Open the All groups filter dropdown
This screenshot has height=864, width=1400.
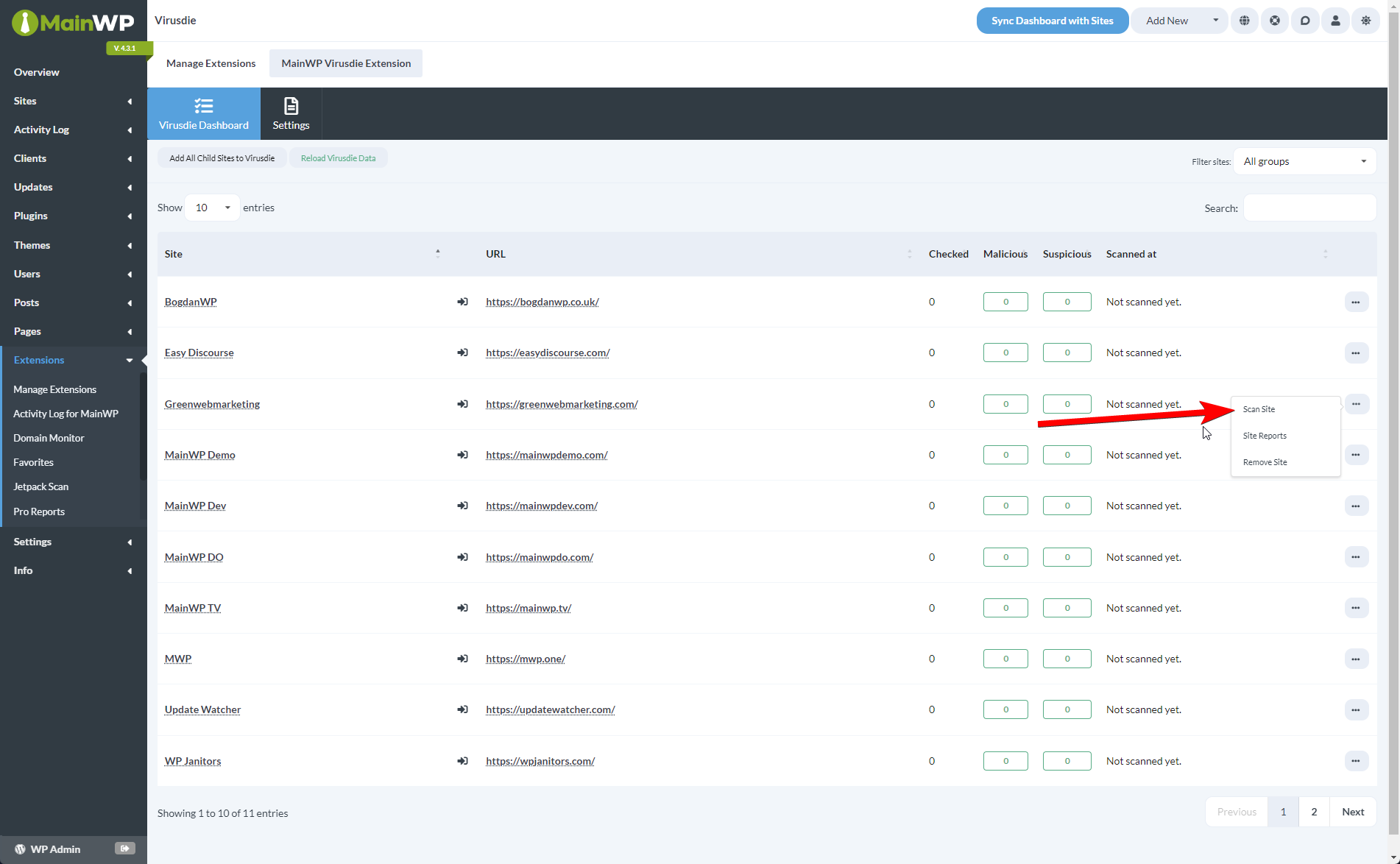[1304, 161]
